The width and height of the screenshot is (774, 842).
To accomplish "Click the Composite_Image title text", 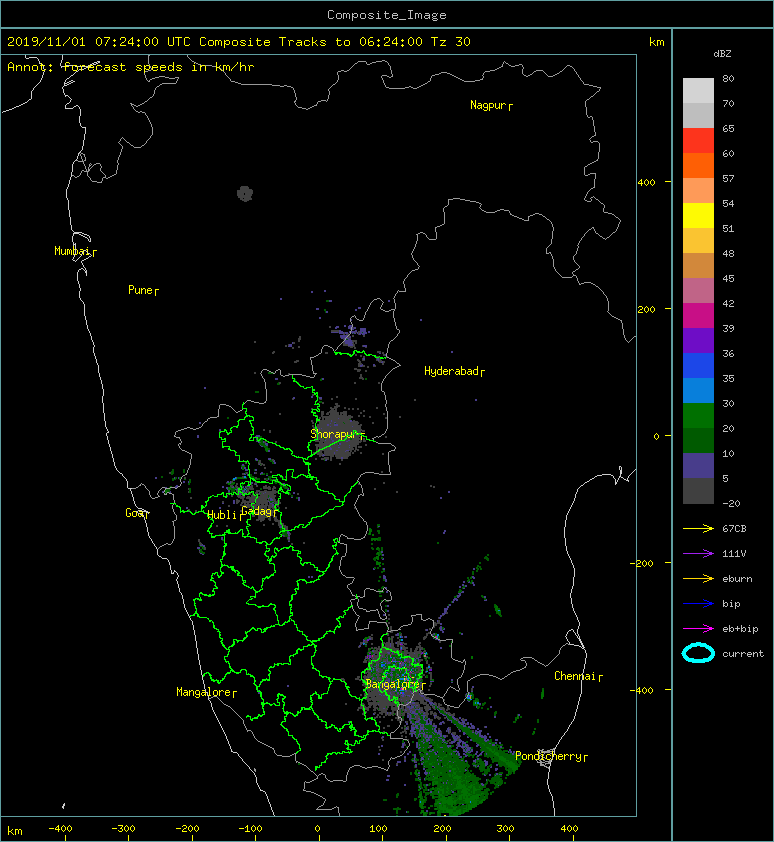I will pyautogui.click(x=387, y=15).
